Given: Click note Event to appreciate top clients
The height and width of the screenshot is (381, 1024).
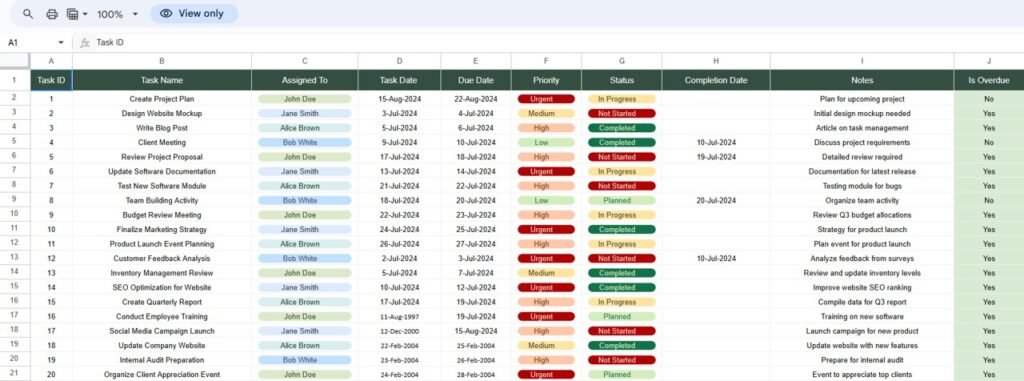Looking at the screenshot, I should (x=862, y=374).
